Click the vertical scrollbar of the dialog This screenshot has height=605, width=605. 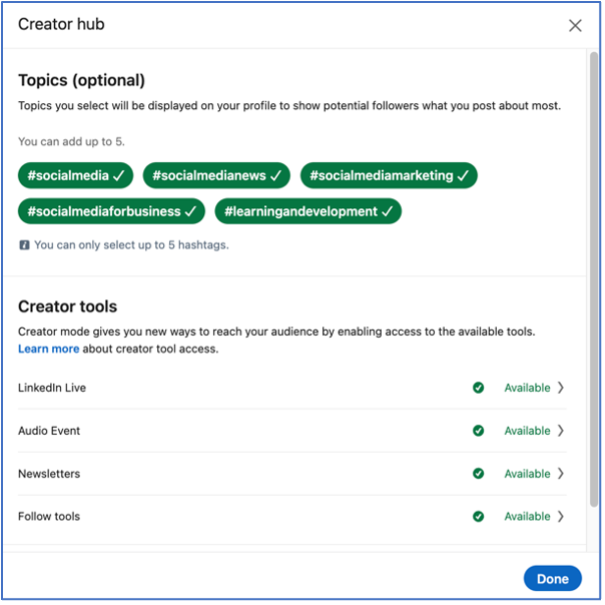coord(594,279)
